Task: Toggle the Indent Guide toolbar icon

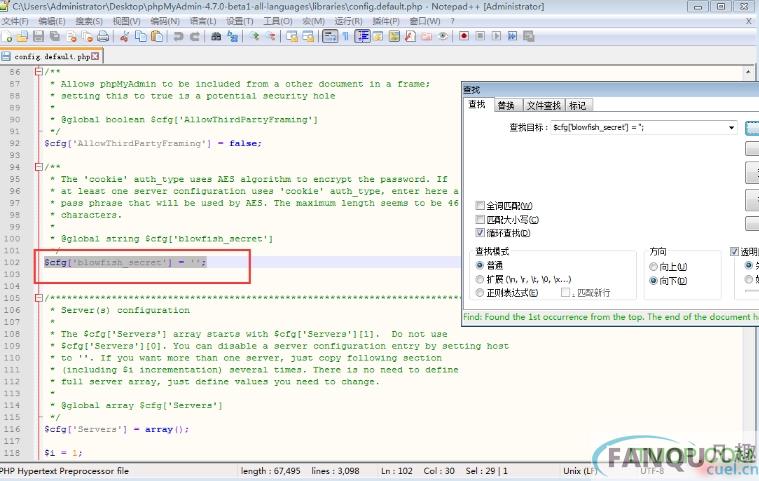Action: click(x=362, y=36)
